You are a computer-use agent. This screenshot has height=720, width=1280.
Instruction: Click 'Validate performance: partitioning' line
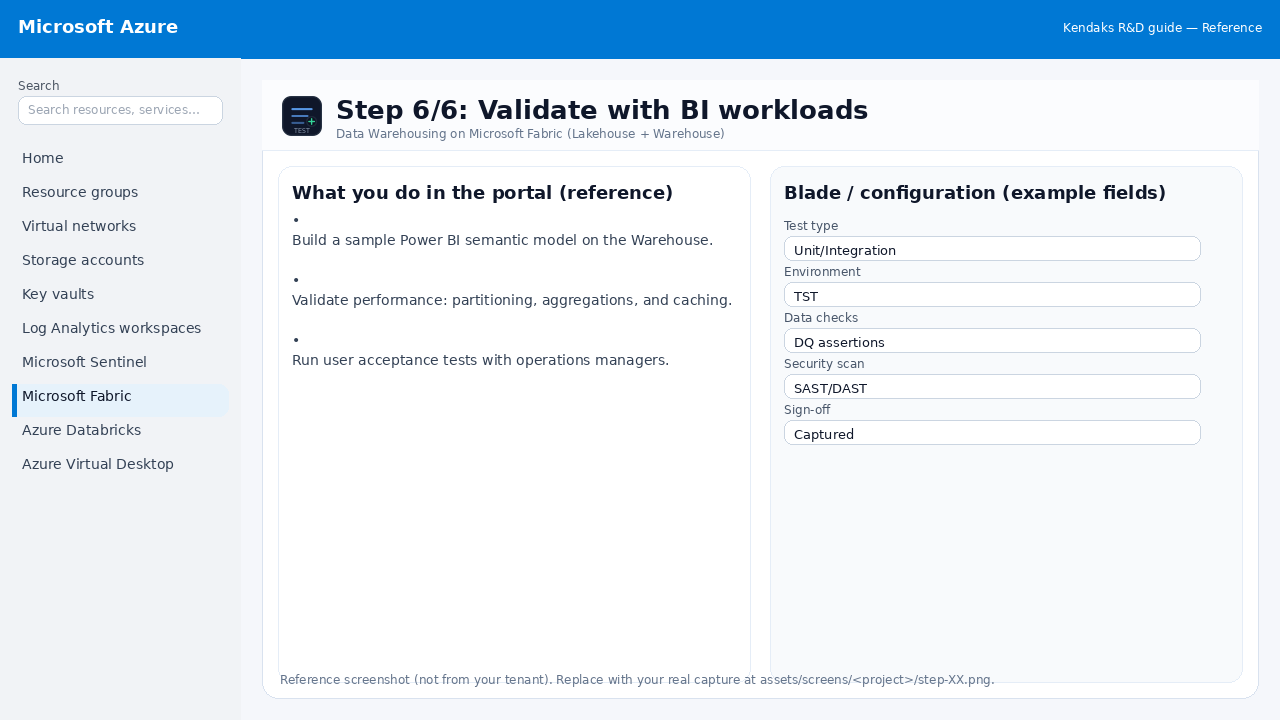(512, 300)
